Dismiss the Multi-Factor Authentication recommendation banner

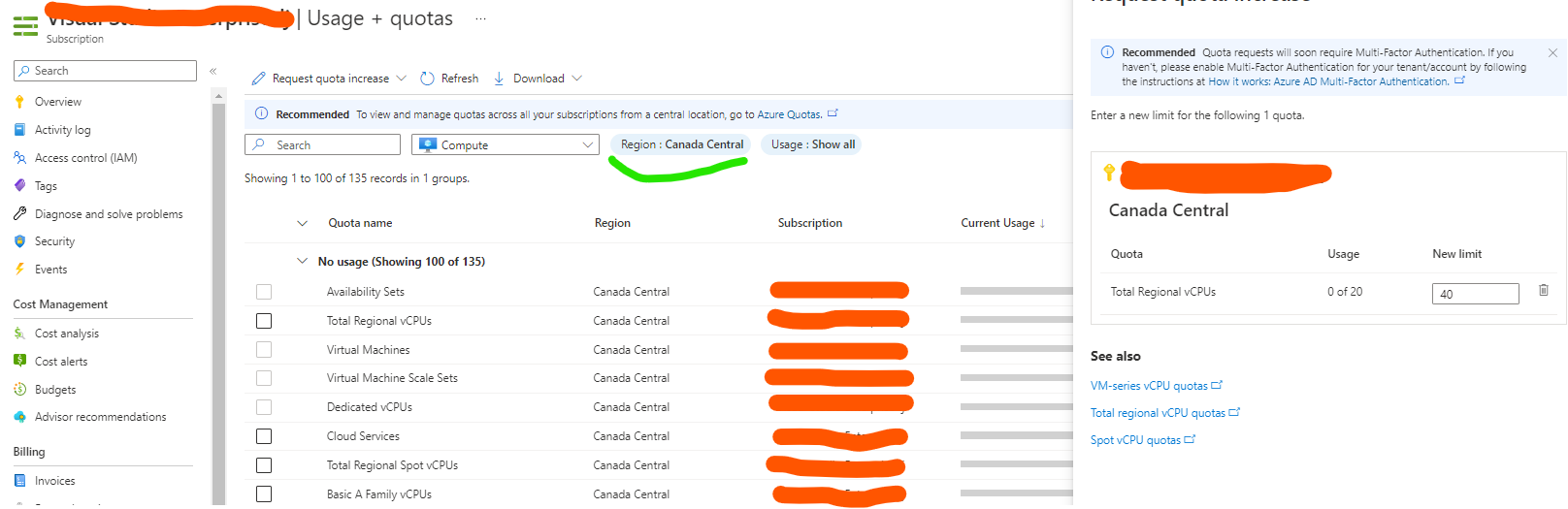[x=1552, y=53]
